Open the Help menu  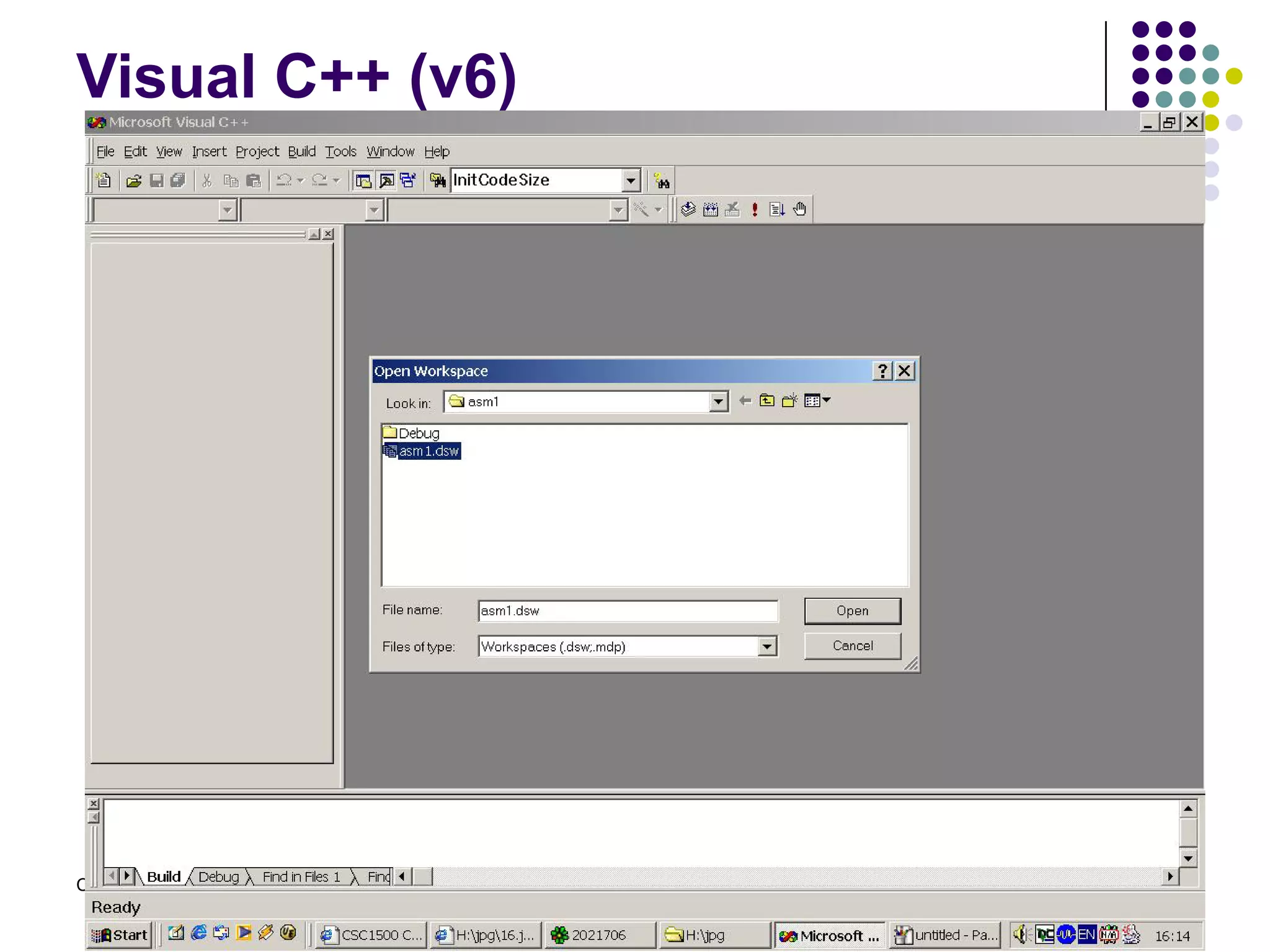coord(437,151)
